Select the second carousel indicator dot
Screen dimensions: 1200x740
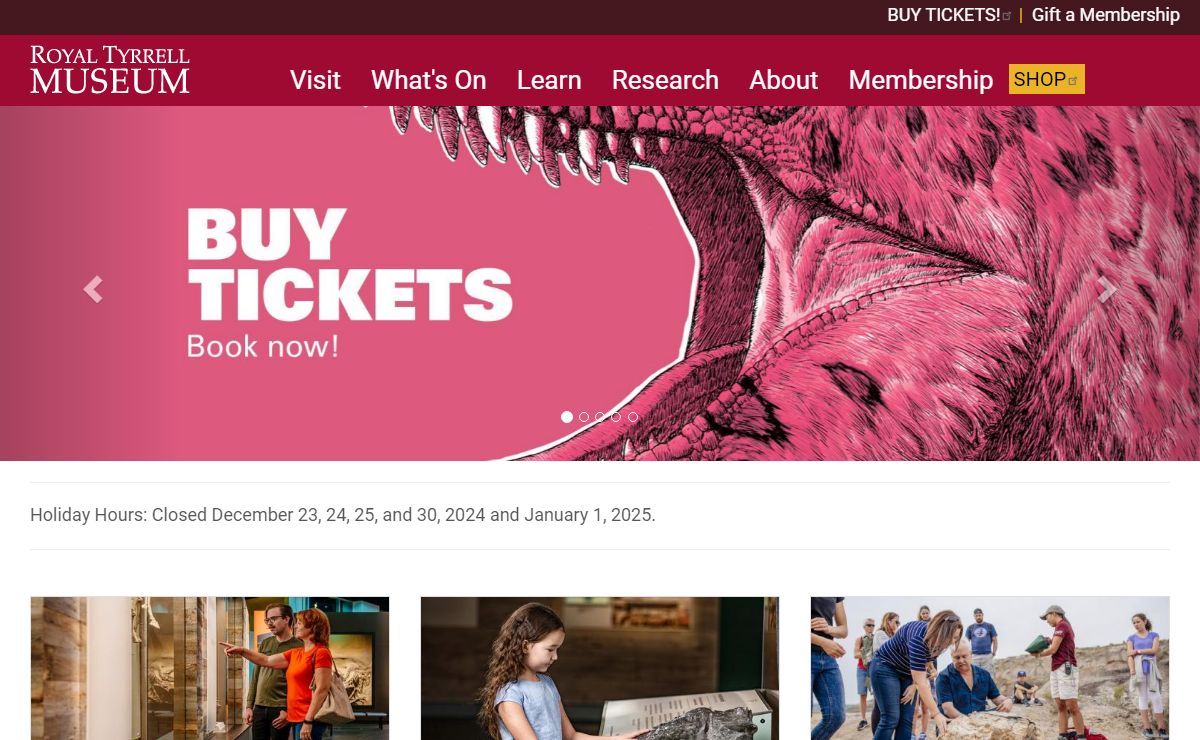[x=584, y=417]
